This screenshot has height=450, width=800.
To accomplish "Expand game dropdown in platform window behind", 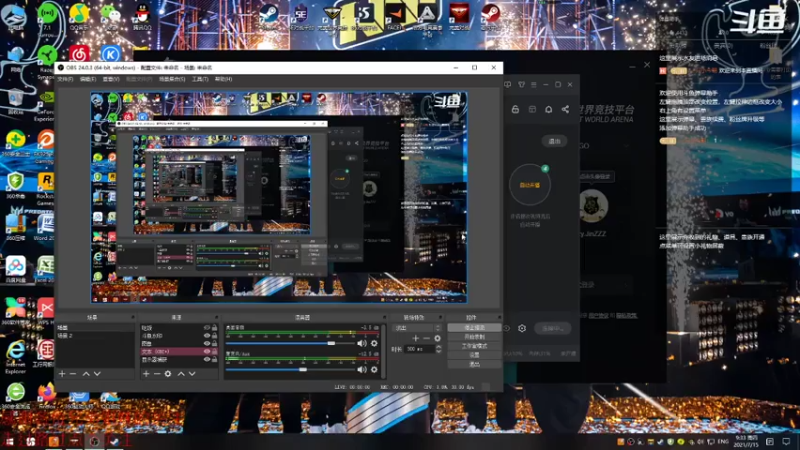I will pos(627,146).
